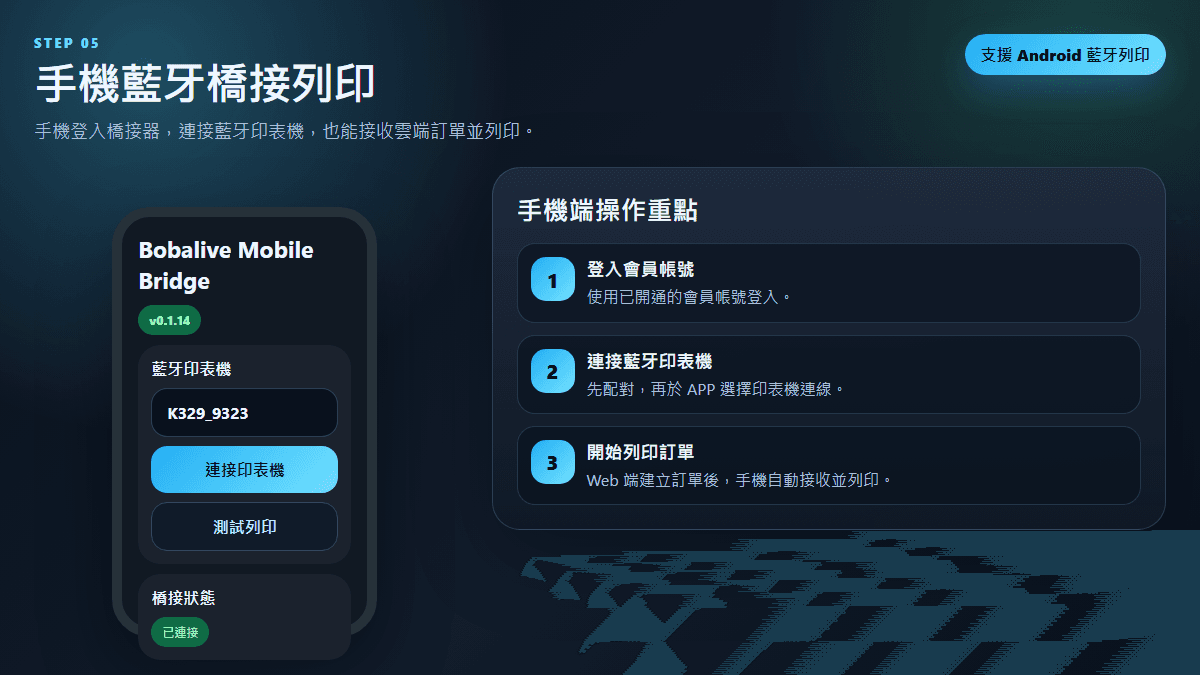Click the 橋接狀態 section label
Screen dimensions: 1200x675
click(183, 598)
